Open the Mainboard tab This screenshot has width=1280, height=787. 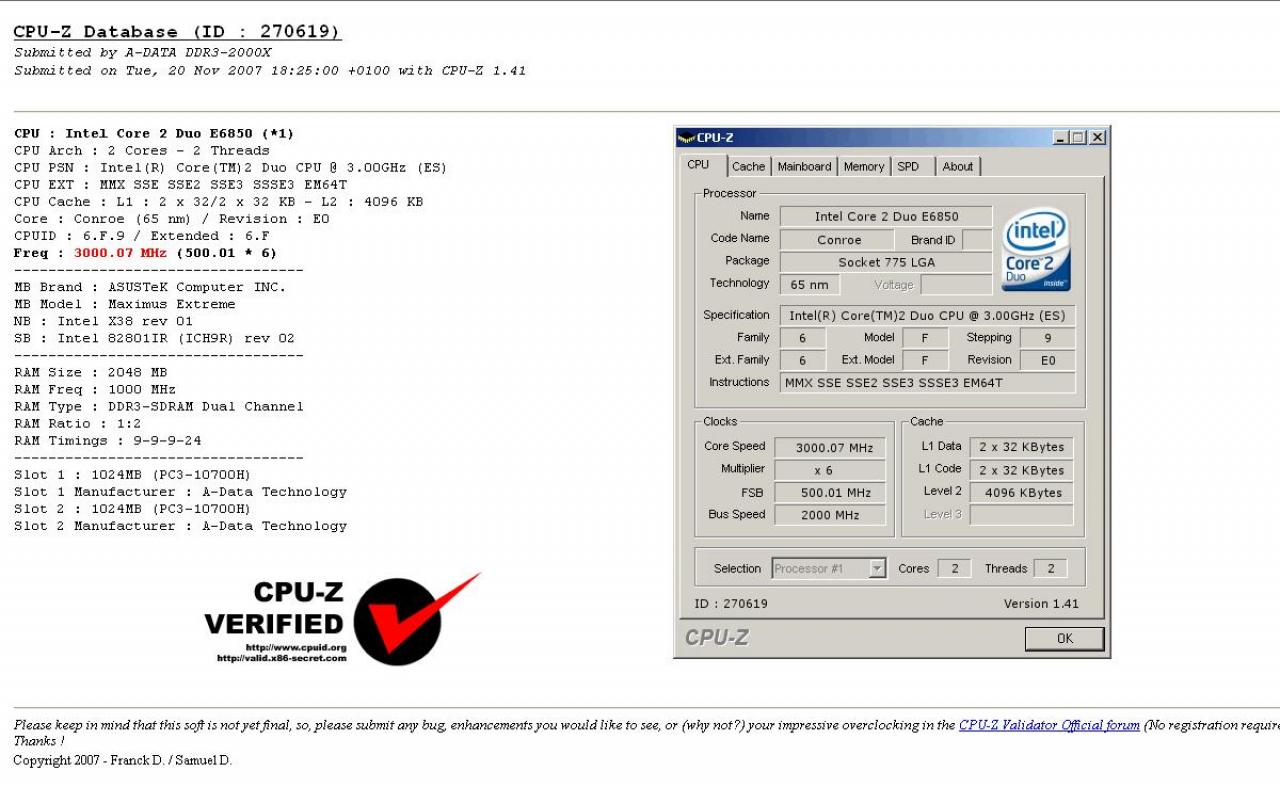pyautogui.click(x=804, y=167)
